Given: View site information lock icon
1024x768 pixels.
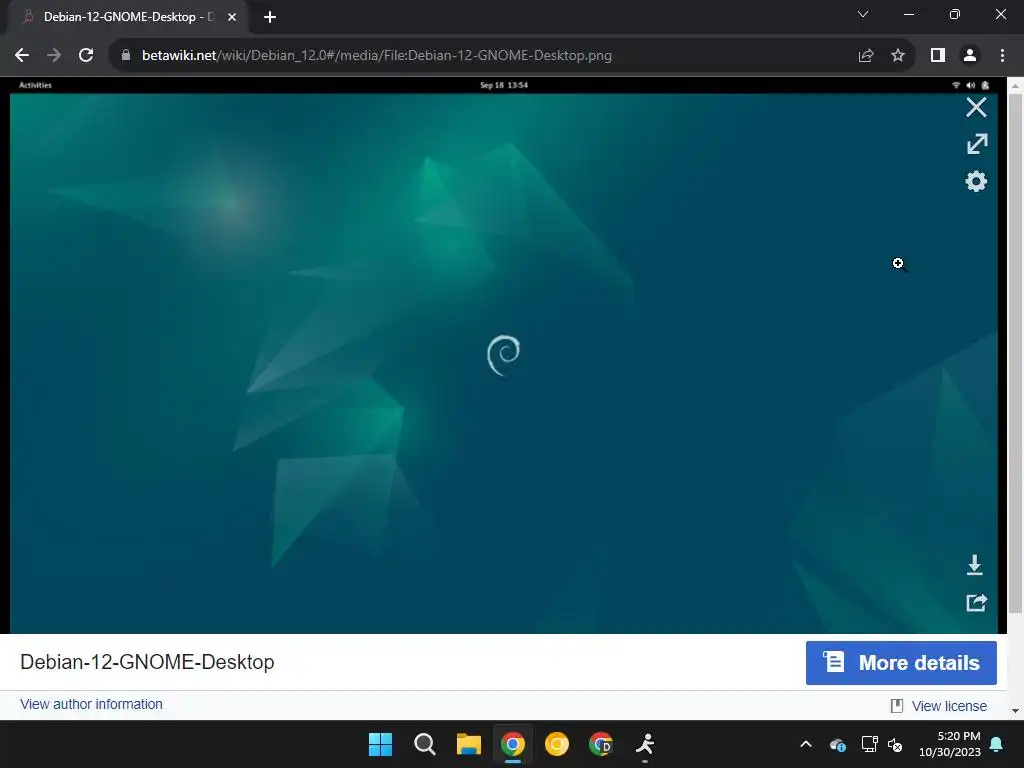Looking at the screenshot, I should pos(125,55).
